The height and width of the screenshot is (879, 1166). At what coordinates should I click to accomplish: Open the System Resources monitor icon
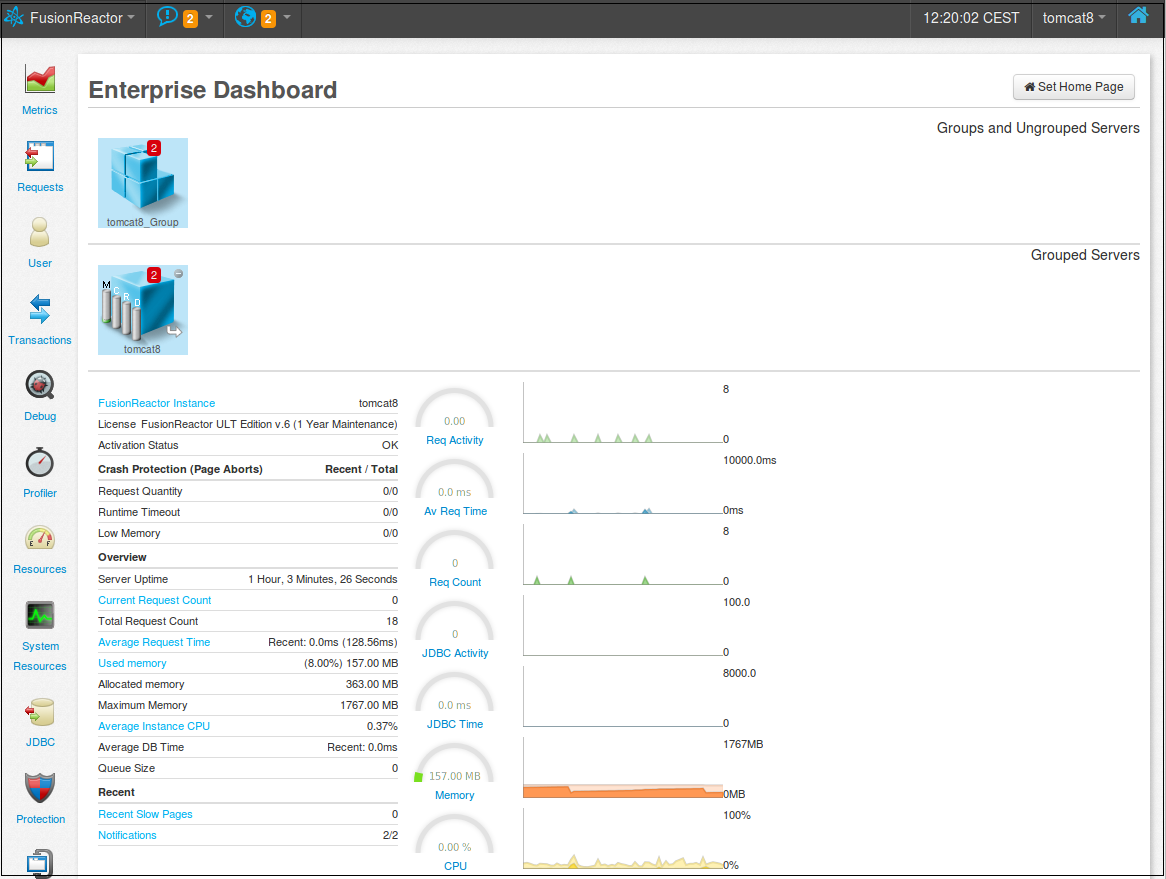[40, 616]
